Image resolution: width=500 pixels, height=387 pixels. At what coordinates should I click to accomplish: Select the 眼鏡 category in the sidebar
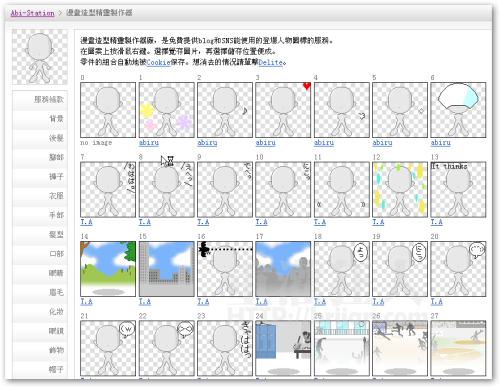tap(40, 331)
